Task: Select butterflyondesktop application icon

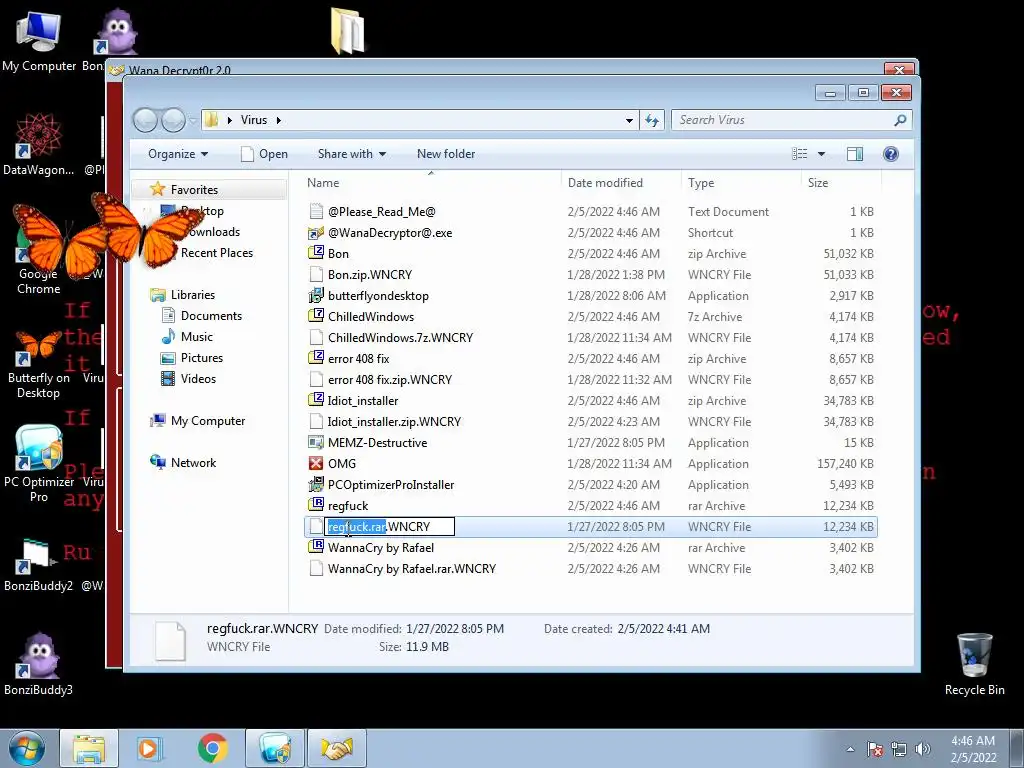Action: 316,295
